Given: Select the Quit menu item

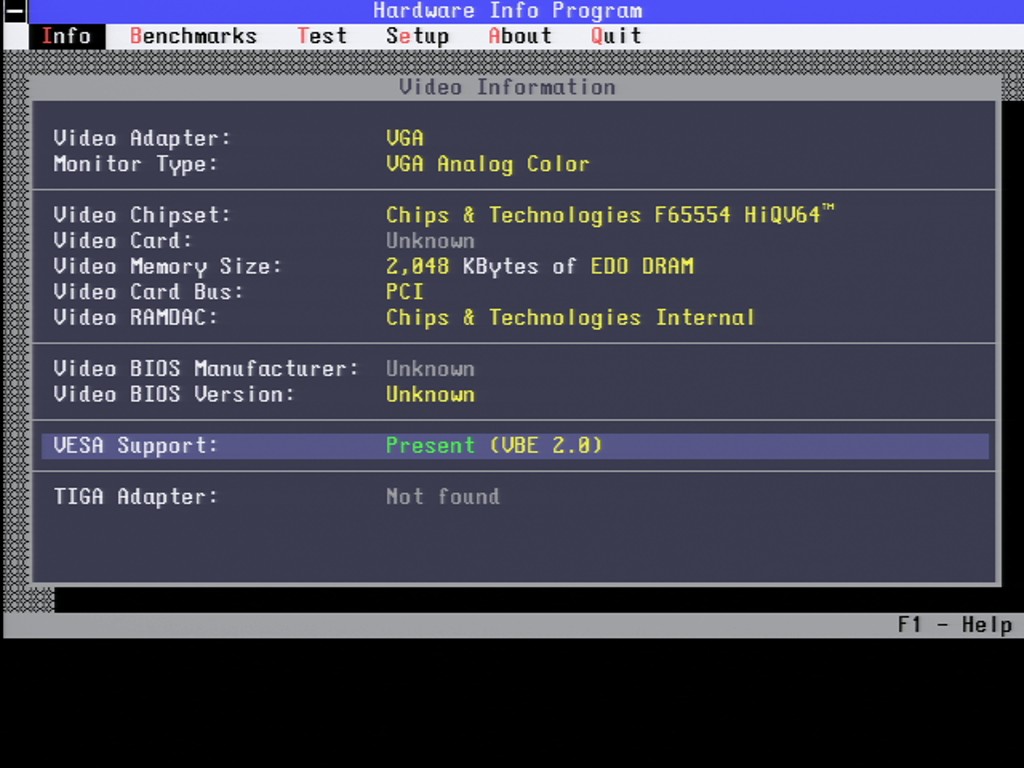Looking at the screenshot, I should point(616,37).
